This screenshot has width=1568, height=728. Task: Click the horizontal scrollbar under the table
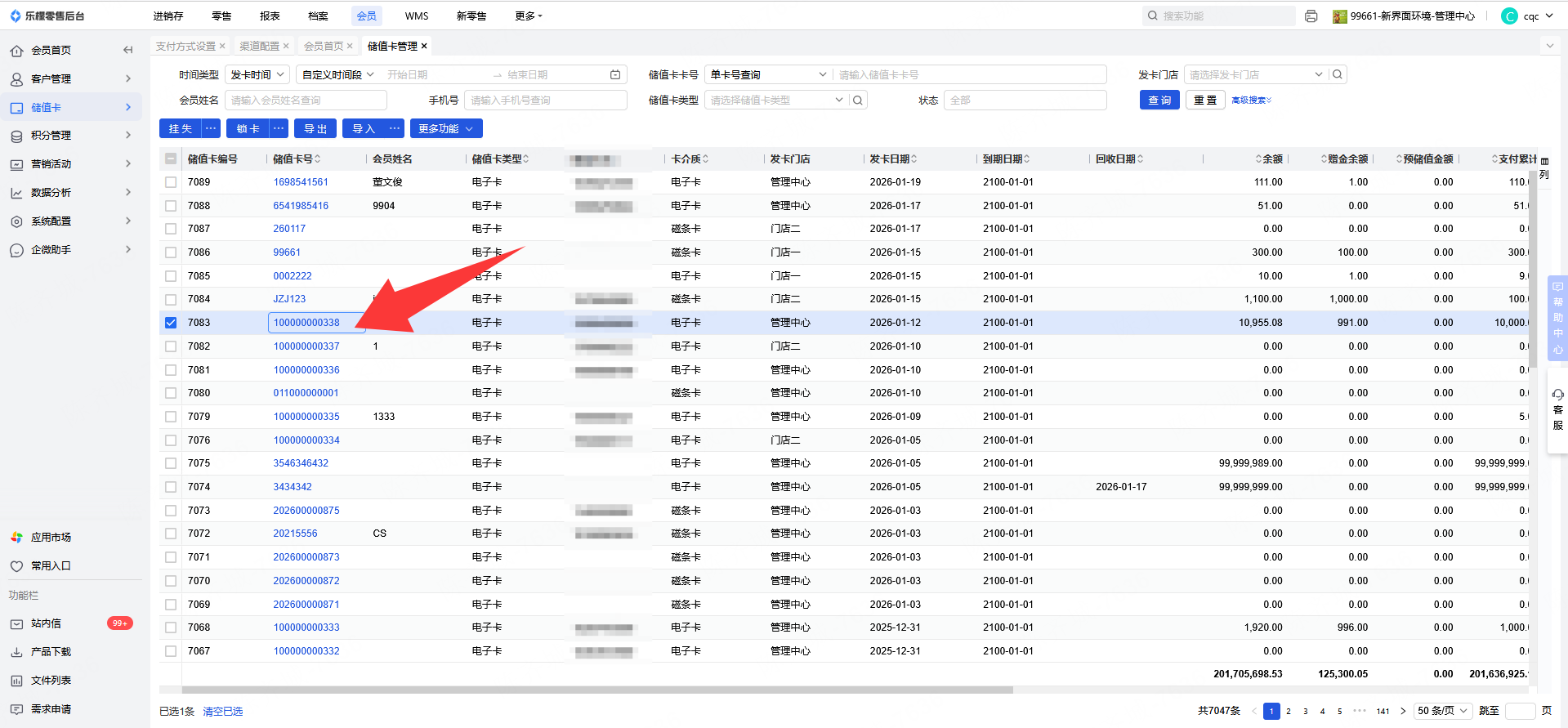coord(596,690)
